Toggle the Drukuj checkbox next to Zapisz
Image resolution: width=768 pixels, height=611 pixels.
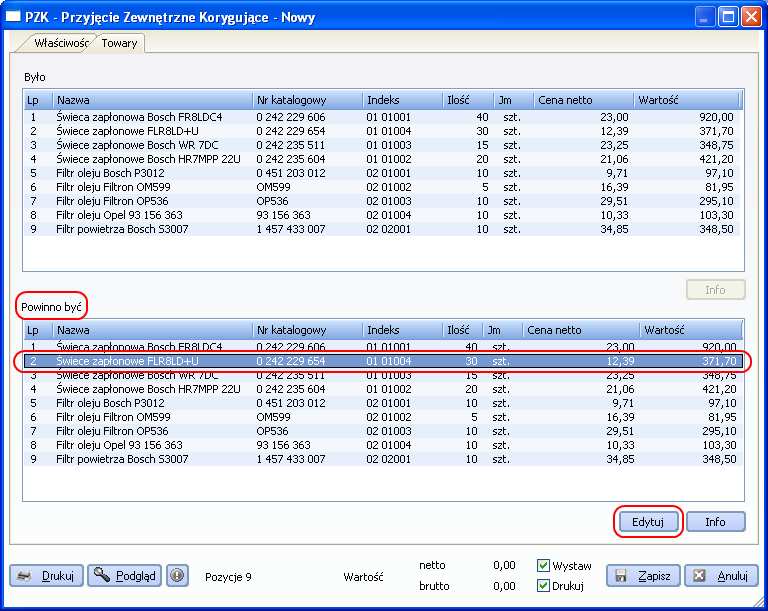(x=543, y=586)
